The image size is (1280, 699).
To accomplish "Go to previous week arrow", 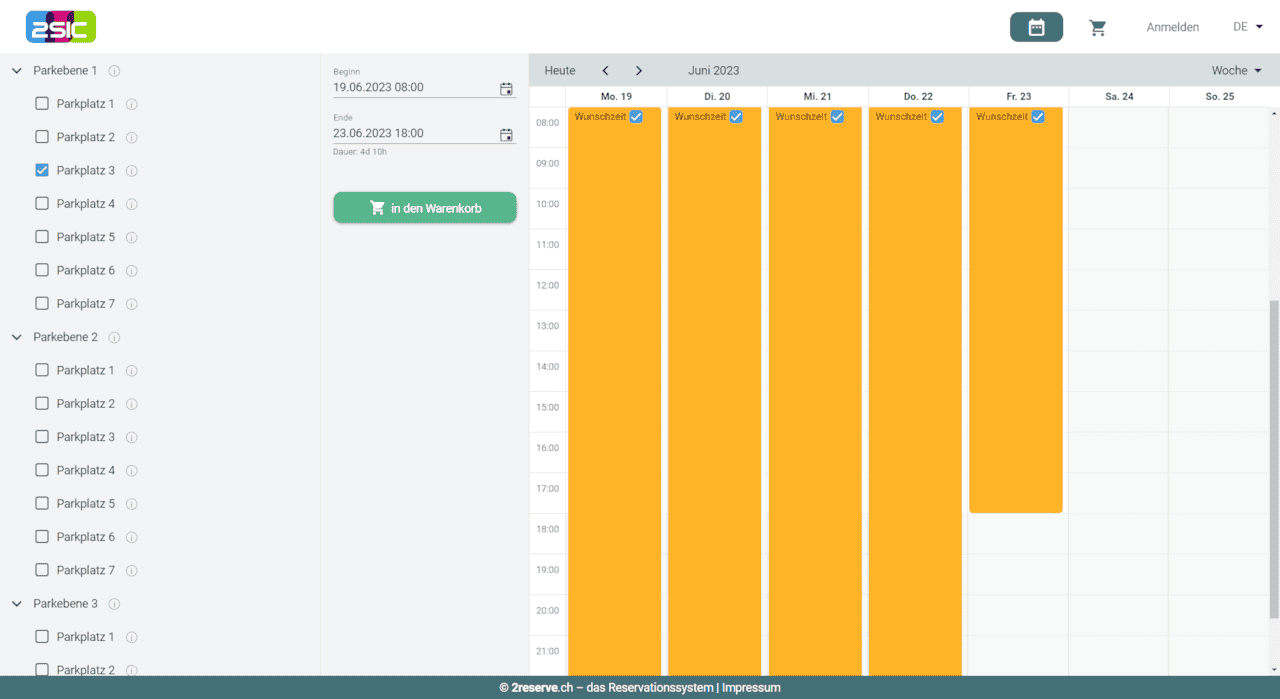I will coord(605,71).
